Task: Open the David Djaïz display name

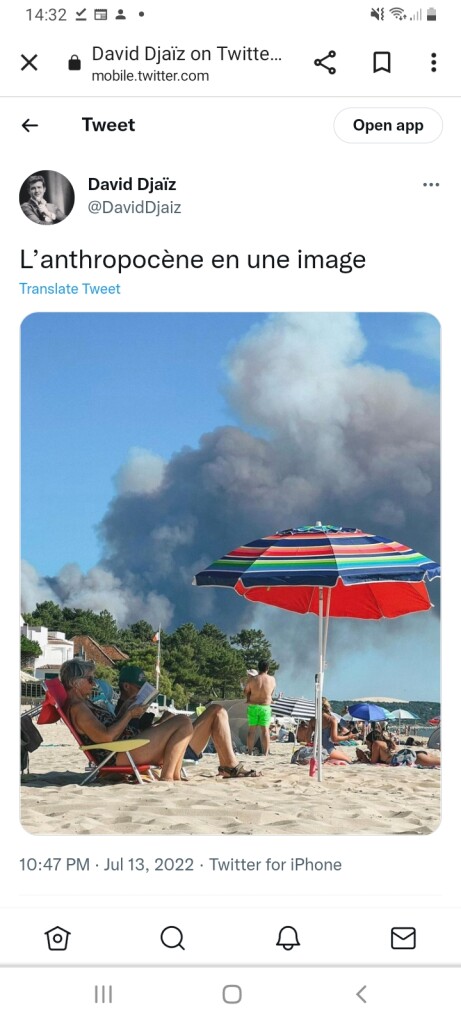Action: coord(132,184)
